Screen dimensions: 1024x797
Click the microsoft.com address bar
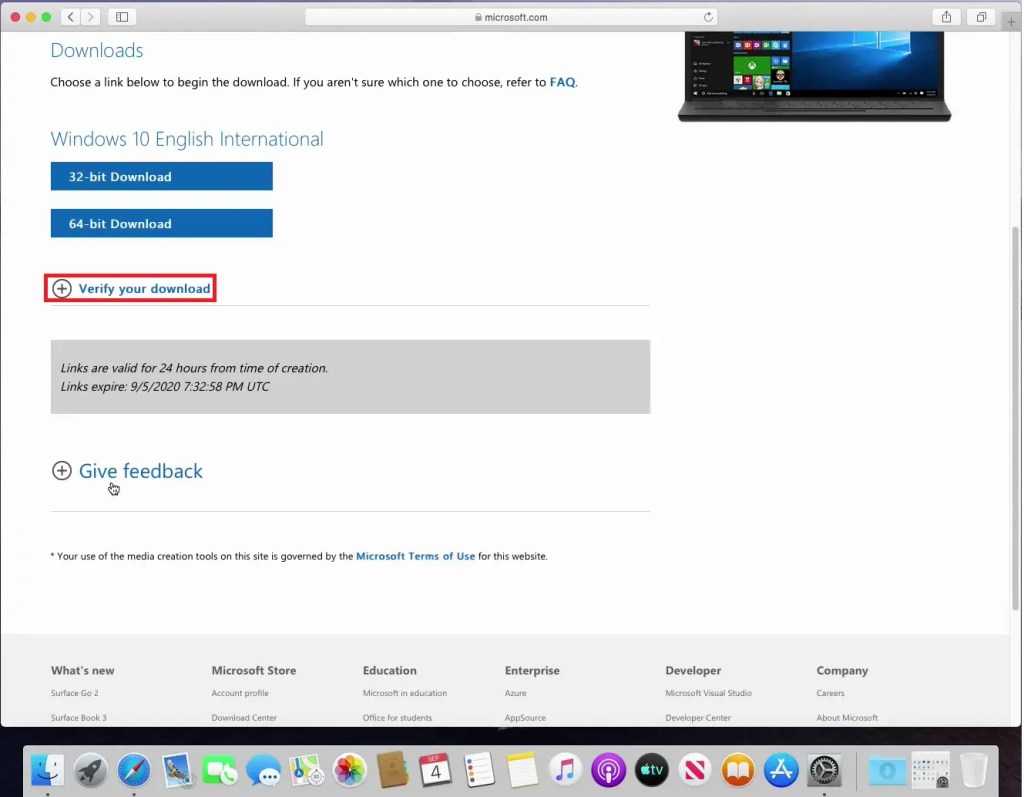[x=510, y=17]
